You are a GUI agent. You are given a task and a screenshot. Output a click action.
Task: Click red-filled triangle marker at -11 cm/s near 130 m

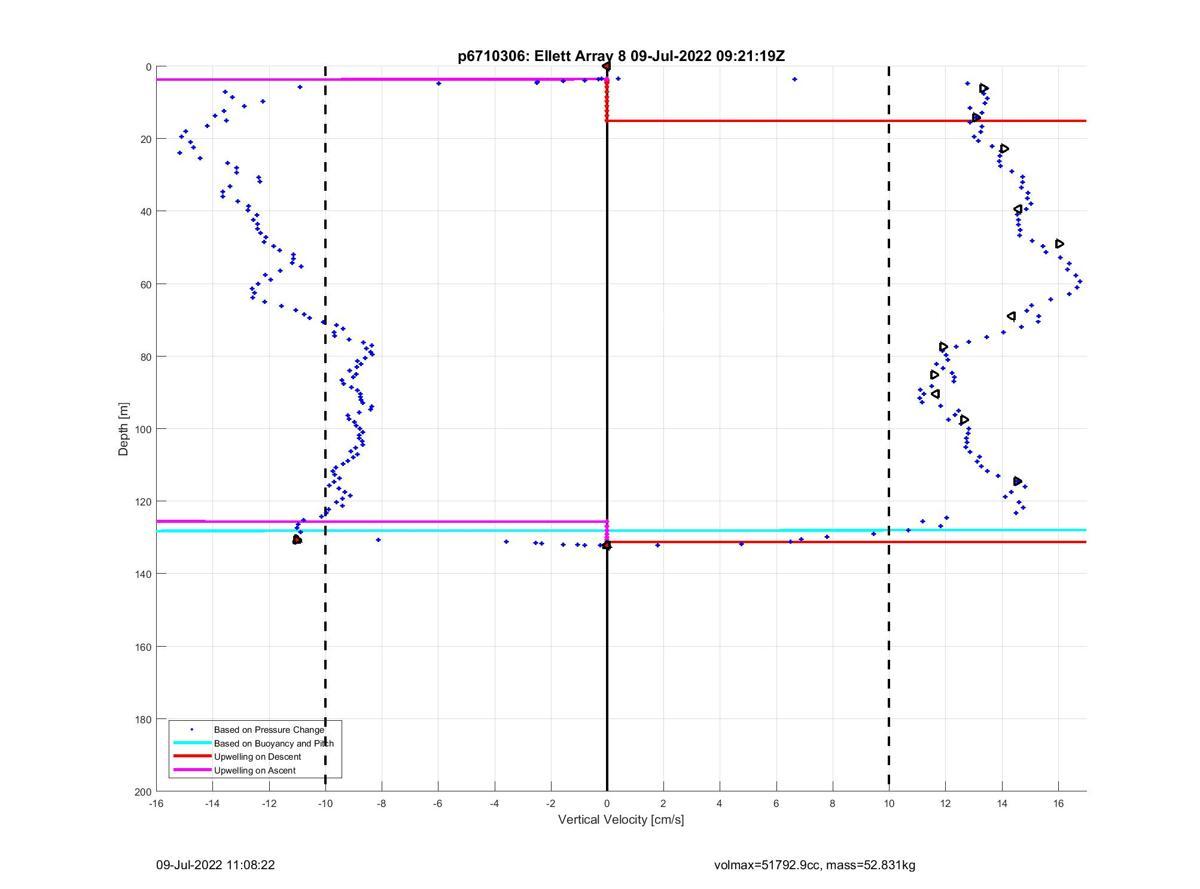point(297,540)
